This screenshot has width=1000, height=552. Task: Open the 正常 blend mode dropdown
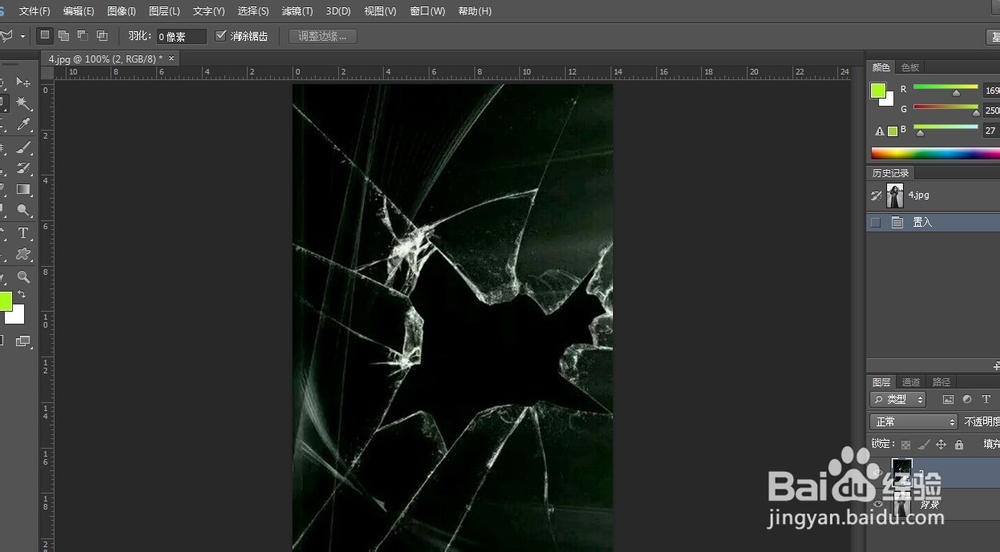(x=913, y=421)
